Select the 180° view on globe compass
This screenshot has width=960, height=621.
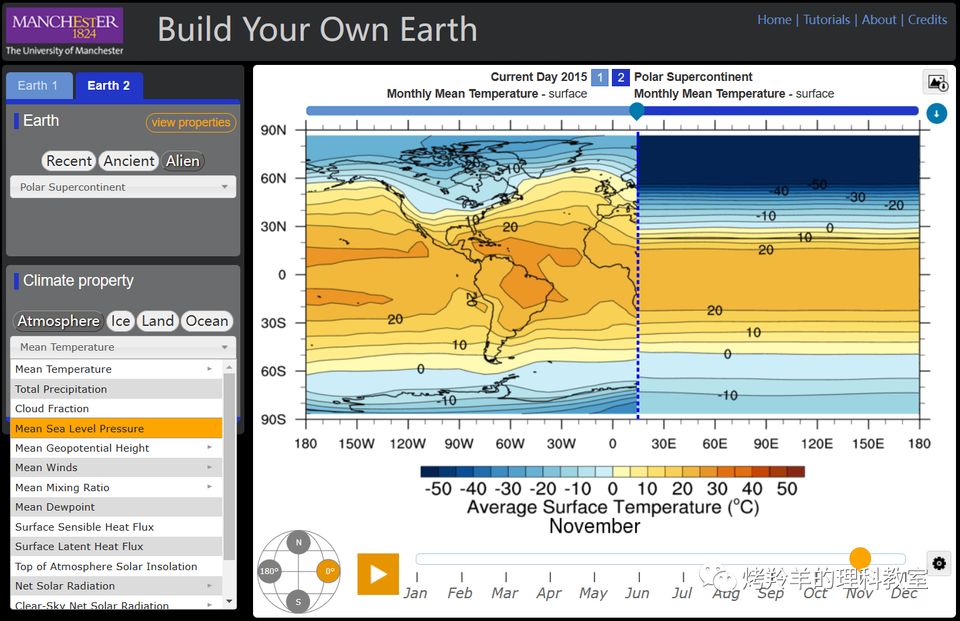click(269, 572)
